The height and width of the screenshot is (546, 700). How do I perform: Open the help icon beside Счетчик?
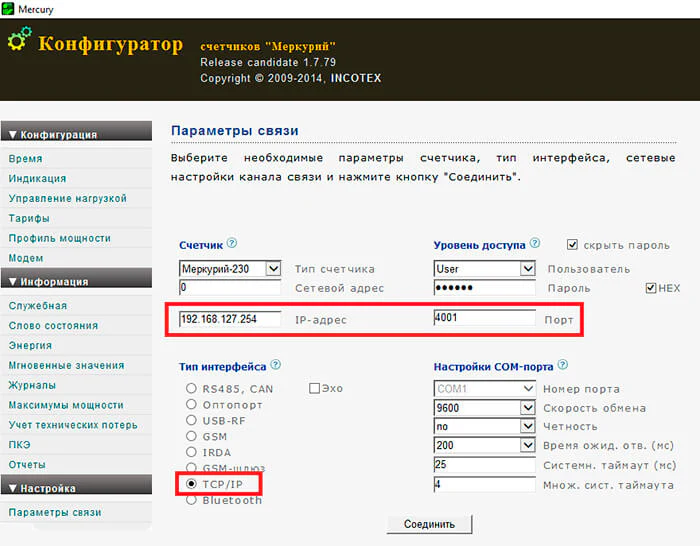(x=232, y=243)
